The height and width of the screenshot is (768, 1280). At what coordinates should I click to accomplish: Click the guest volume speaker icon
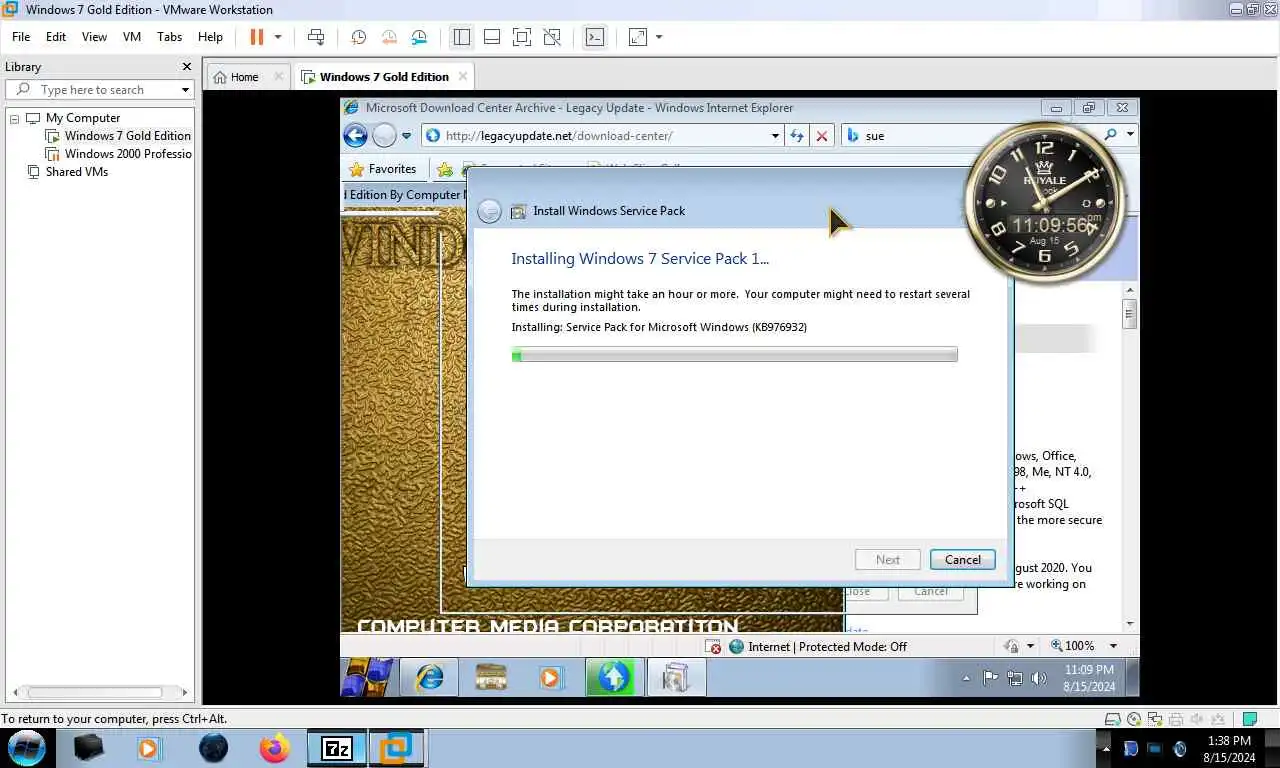[1039, 678]
